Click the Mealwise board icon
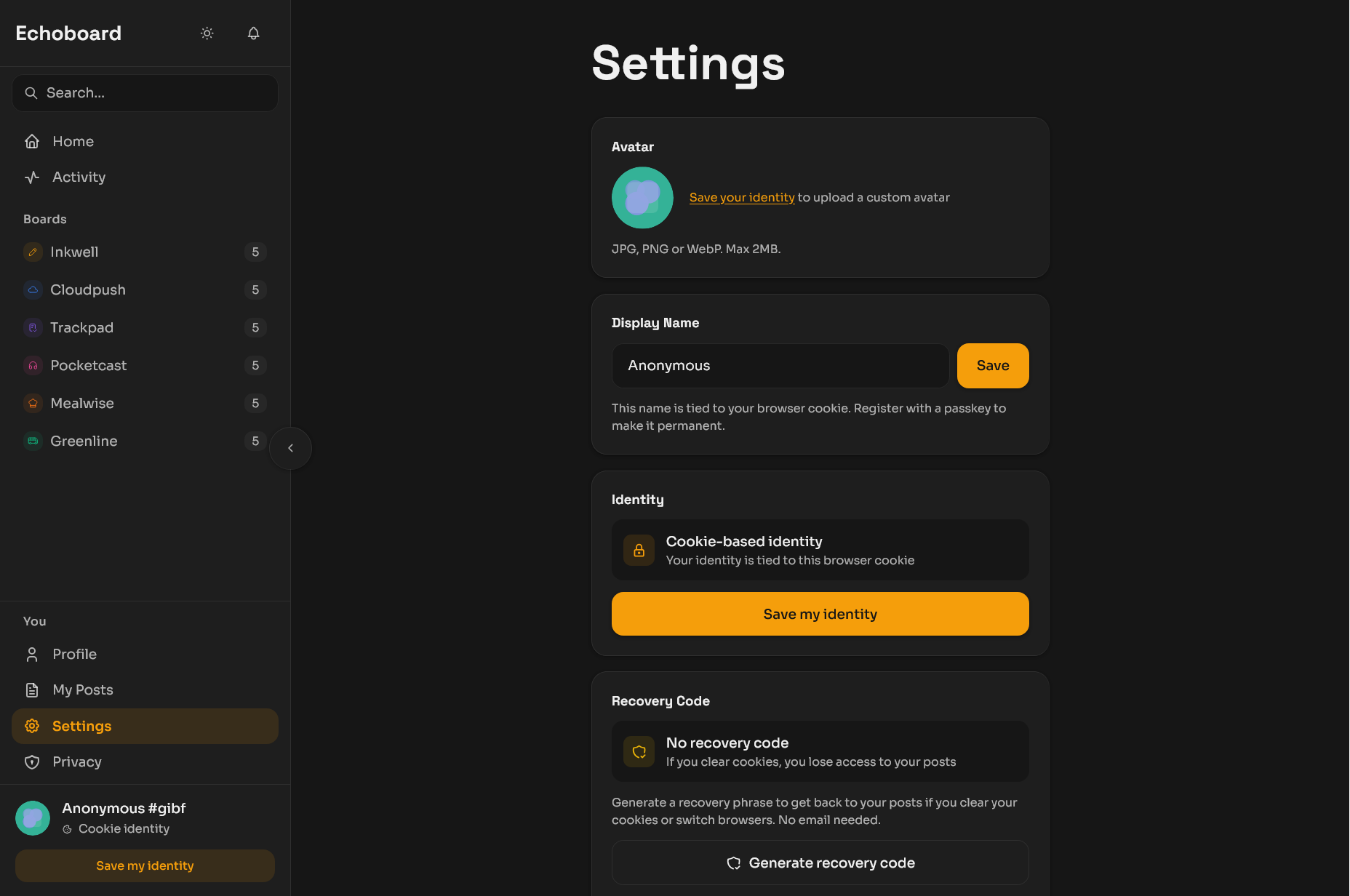Image resolution: width=1350 pixels, height=896 pixels. tap(33, 404)
